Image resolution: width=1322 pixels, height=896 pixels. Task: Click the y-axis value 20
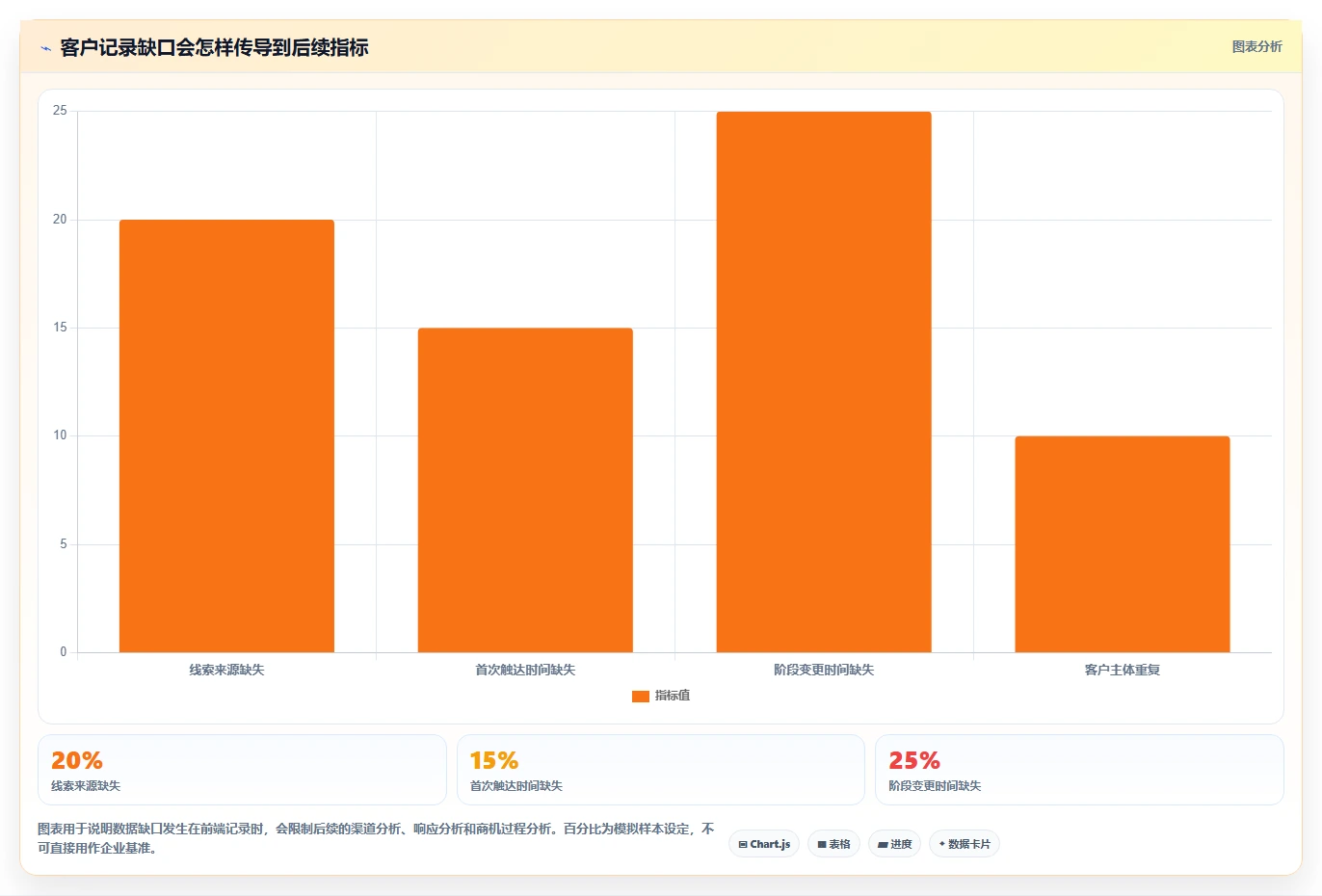(x=60, y=220)
